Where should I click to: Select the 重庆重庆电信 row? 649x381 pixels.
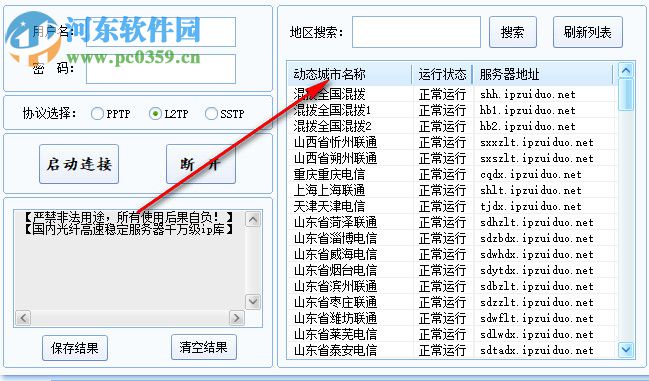click(x=451, y=174)
